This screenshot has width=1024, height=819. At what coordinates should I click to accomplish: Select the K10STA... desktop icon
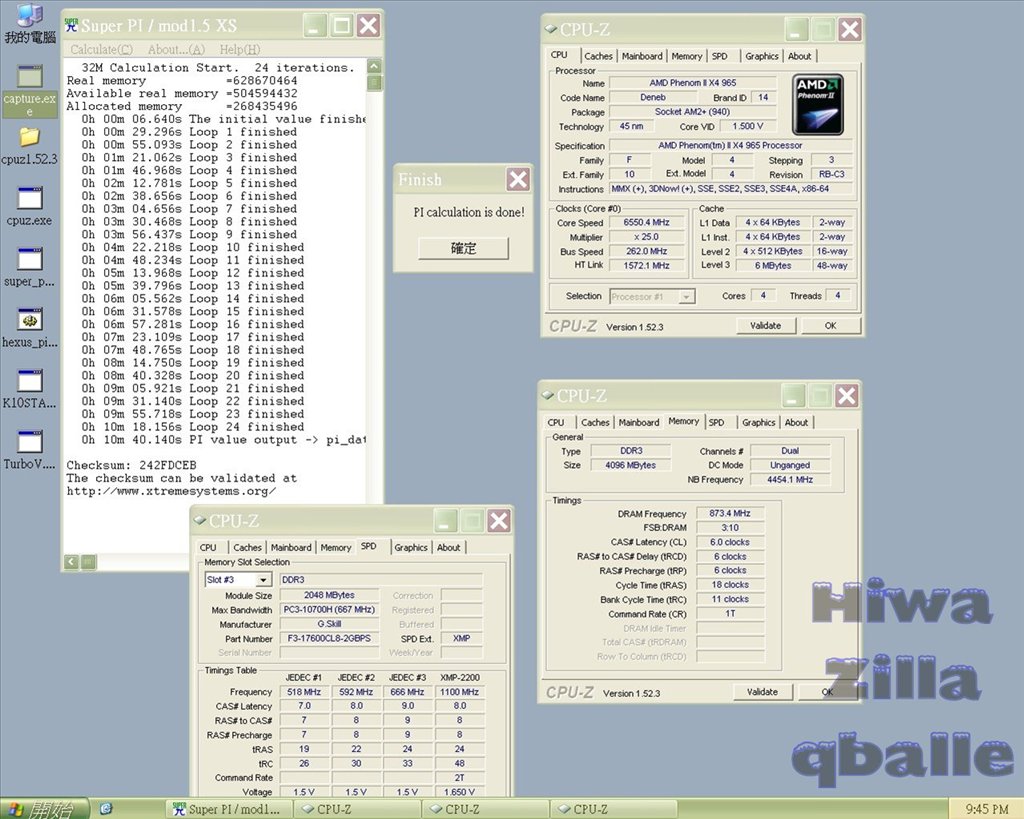click(x=29, y=389)
